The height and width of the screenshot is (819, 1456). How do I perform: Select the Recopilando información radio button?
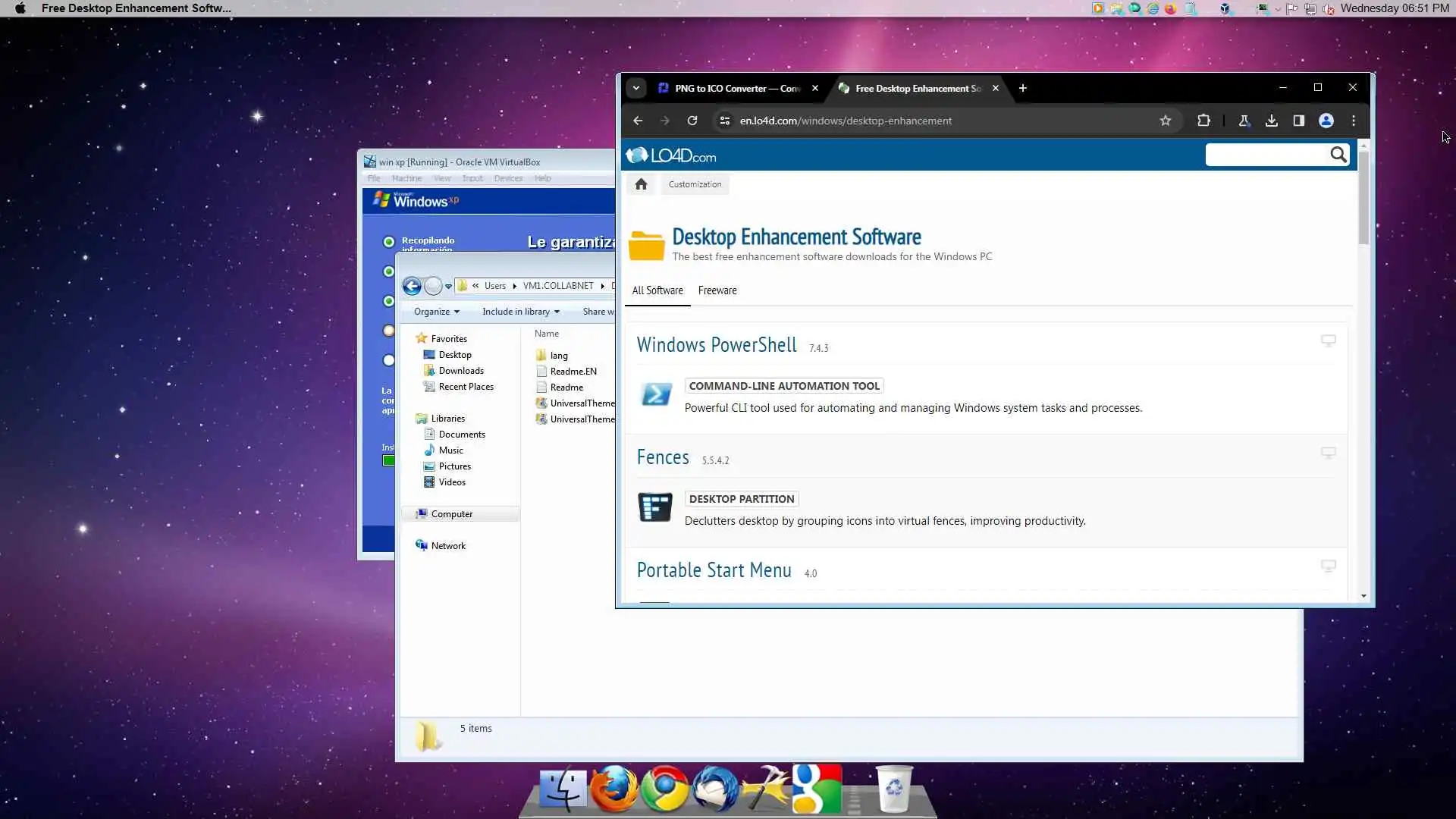tap(389, 242)
